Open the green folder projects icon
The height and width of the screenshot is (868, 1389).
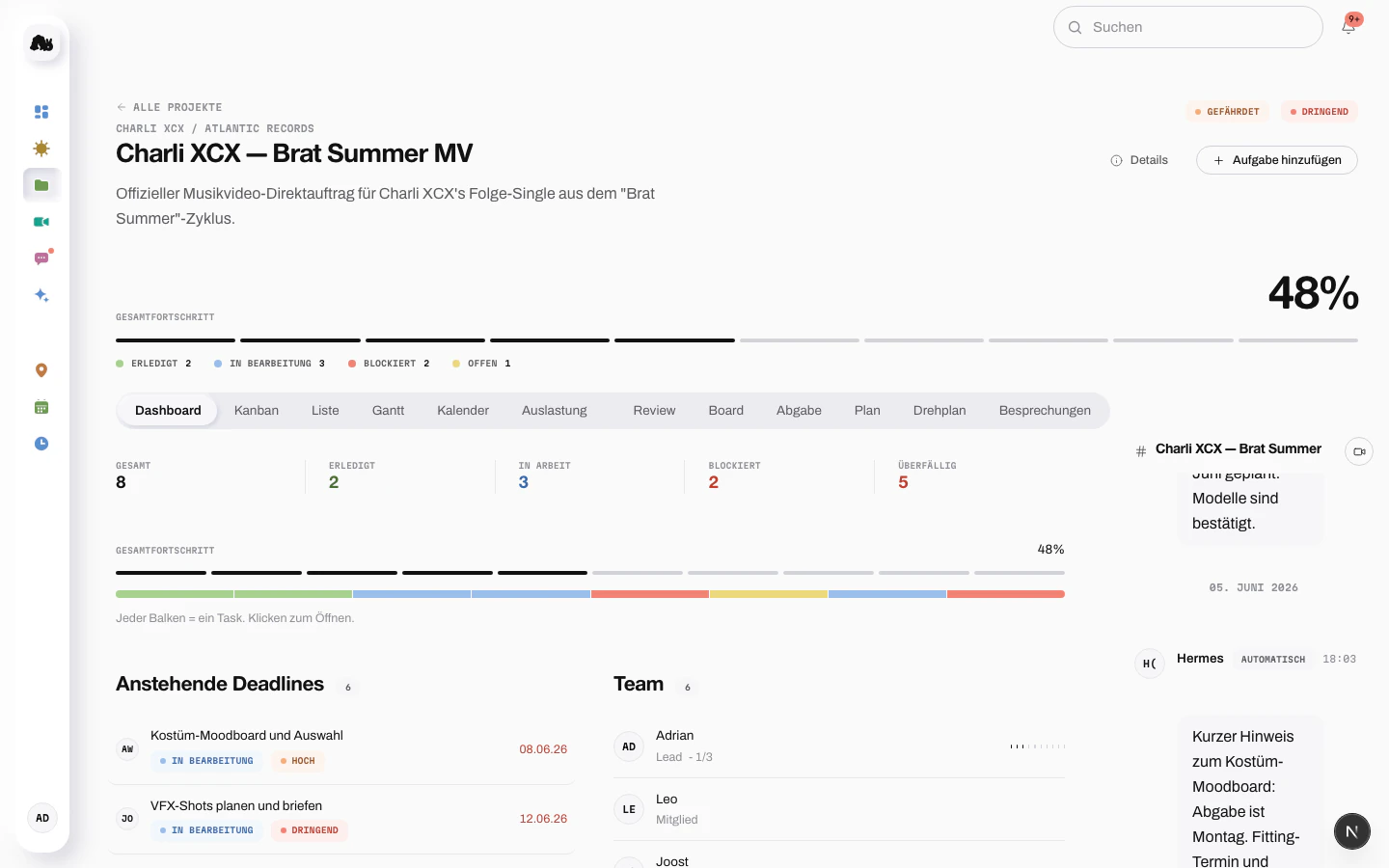41,185
